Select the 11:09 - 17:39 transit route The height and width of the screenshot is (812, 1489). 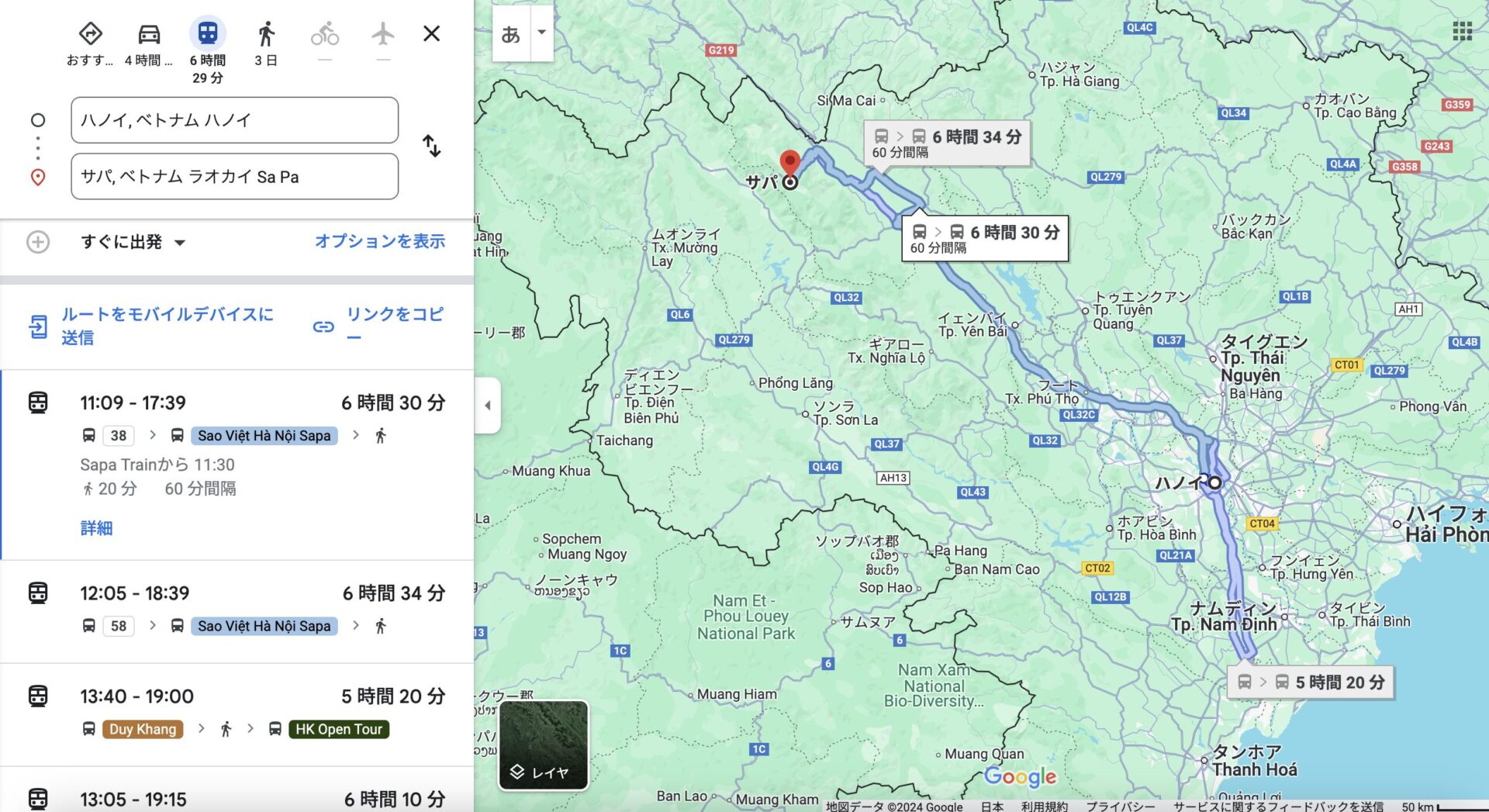(x=237, y=465)
